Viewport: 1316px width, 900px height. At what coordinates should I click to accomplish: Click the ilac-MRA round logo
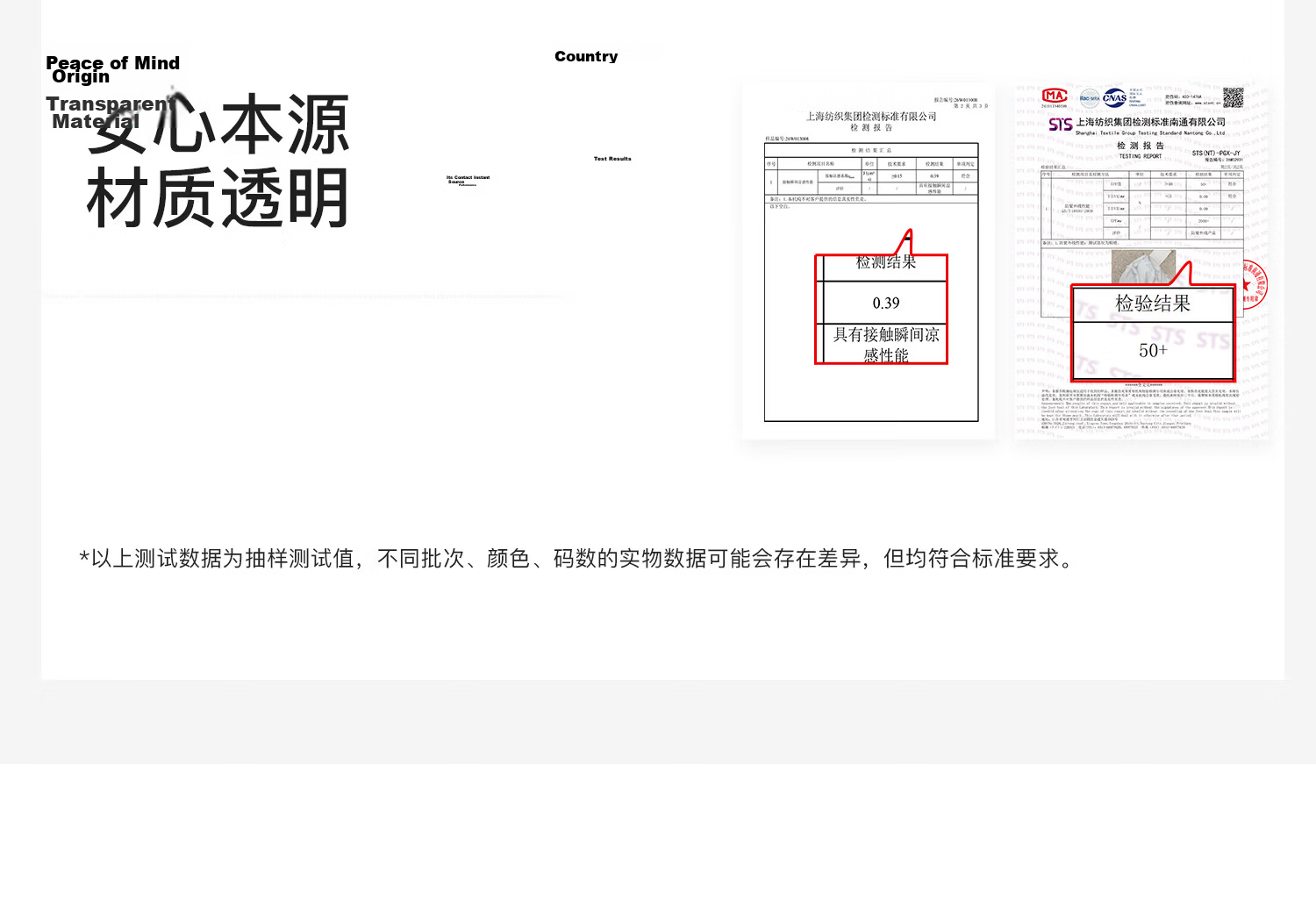pyautogui.click(x=1090, y=98)
